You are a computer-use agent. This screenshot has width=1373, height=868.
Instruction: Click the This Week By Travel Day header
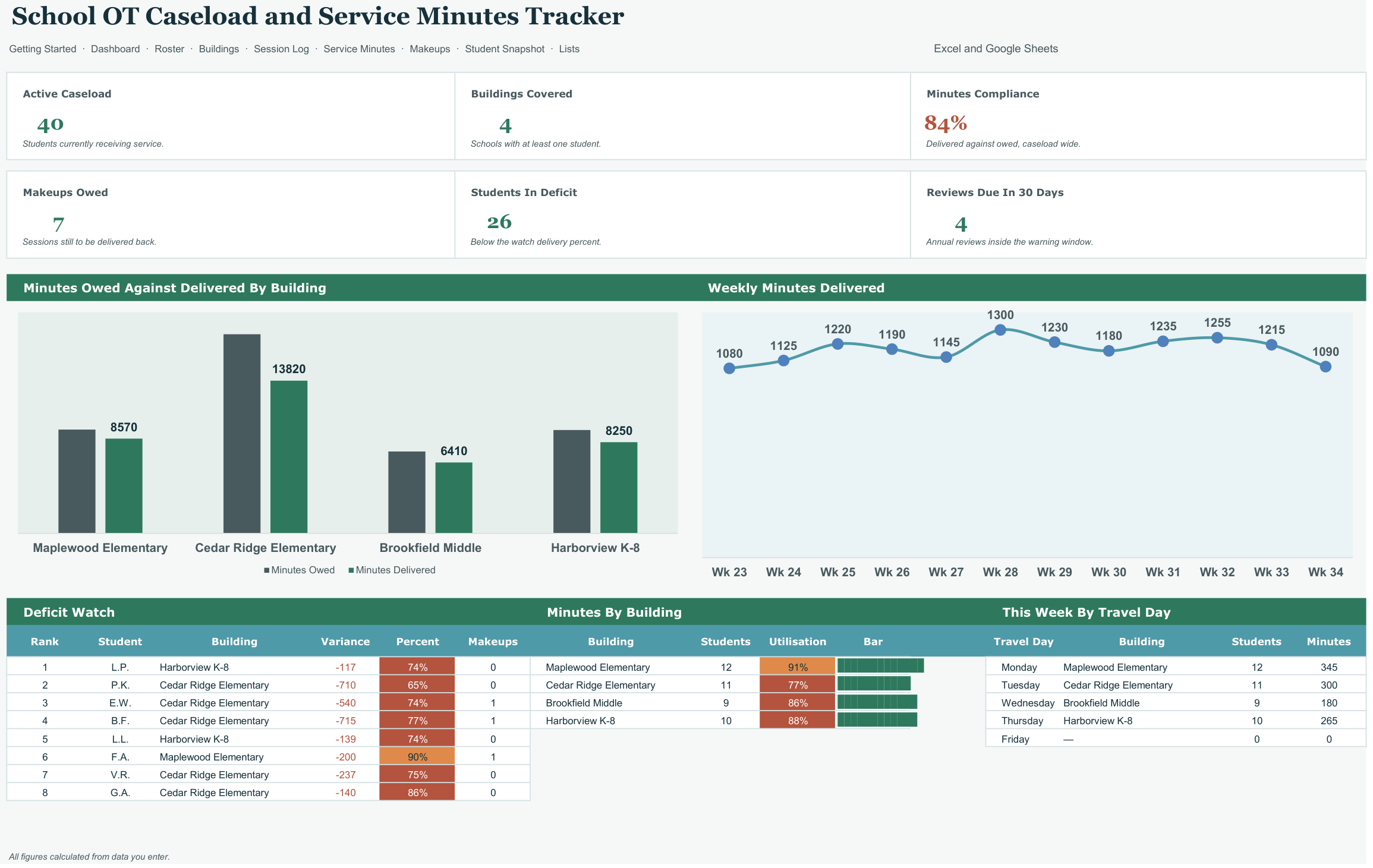[1086, 612]
